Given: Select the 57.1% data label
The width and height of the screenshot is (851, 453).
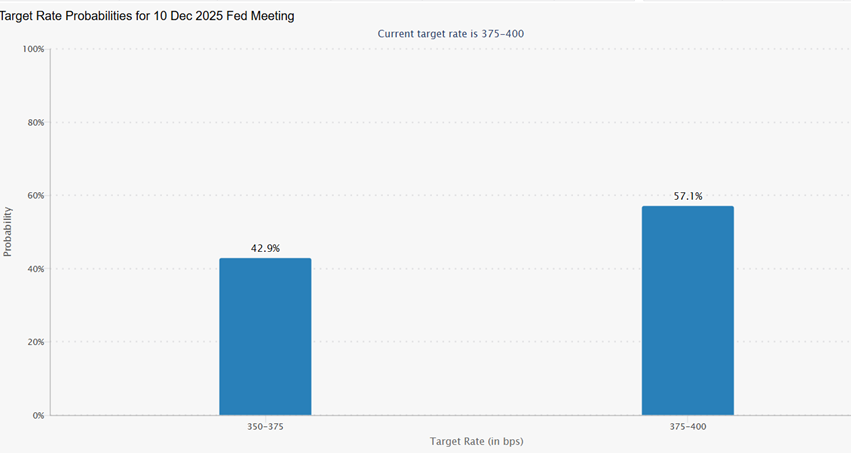Looking at the screenshot, I should 687,196.
